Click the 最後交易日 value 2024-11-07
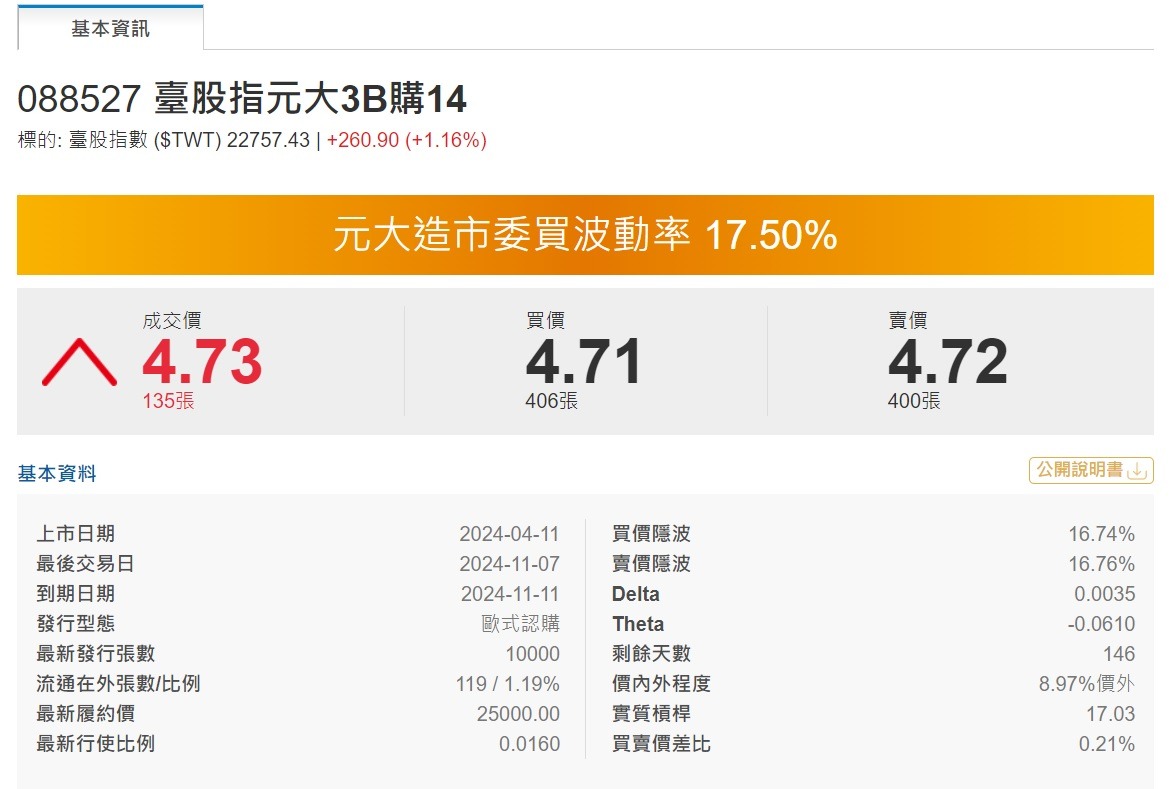Image resolution: width=1169 pixels, height=789 pixels. (x=509, y=564)
